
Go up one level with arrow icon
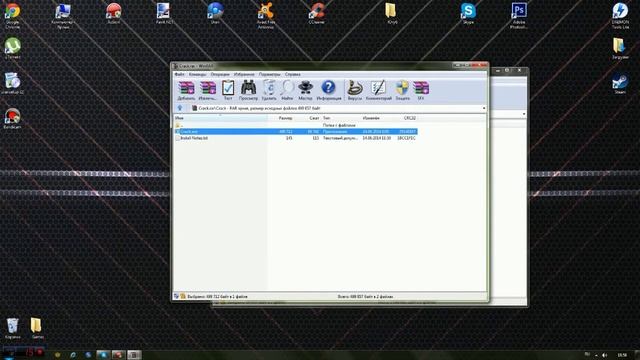[180, 108]
